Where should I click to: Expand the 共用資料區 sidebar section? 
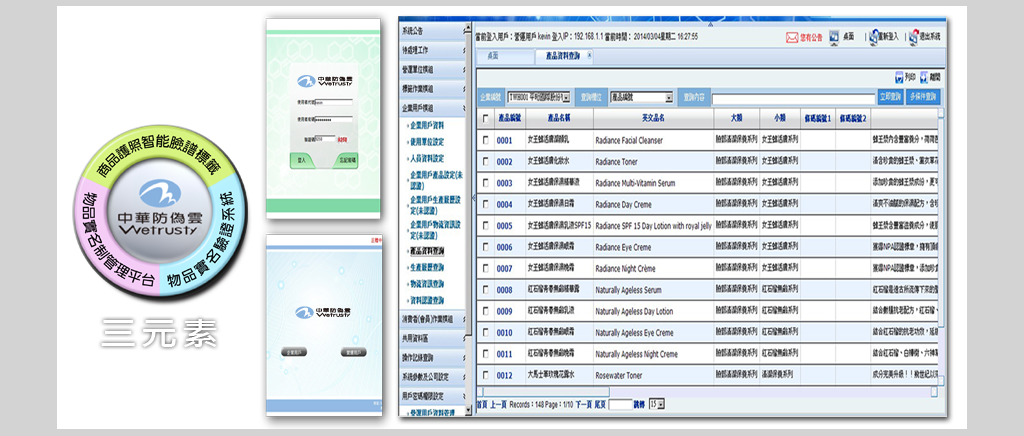pyautogui.click(x=432, y=339)
